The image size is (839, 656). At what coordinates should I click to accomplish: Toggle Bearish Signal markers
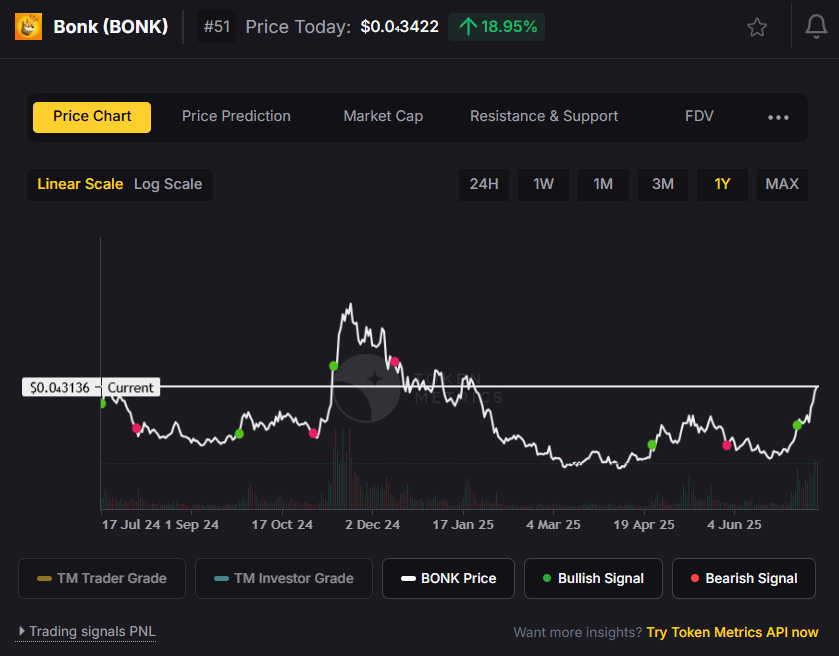(744, 578)
